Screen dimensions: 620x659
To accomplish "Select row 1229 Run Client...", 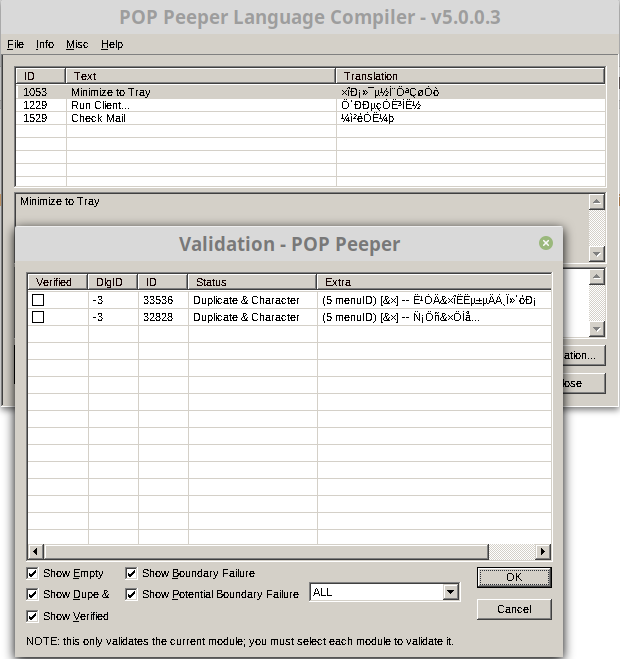I will click(x=311, y=105).
